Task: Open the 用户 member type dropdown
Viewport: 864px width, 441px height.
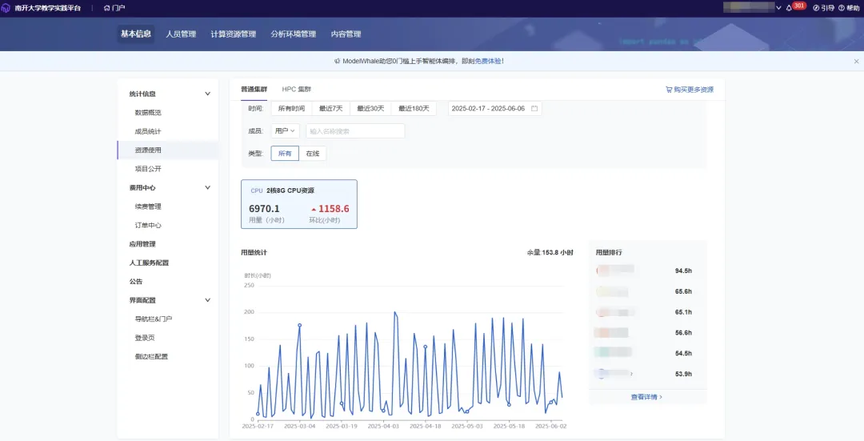Action: (285, 131)
